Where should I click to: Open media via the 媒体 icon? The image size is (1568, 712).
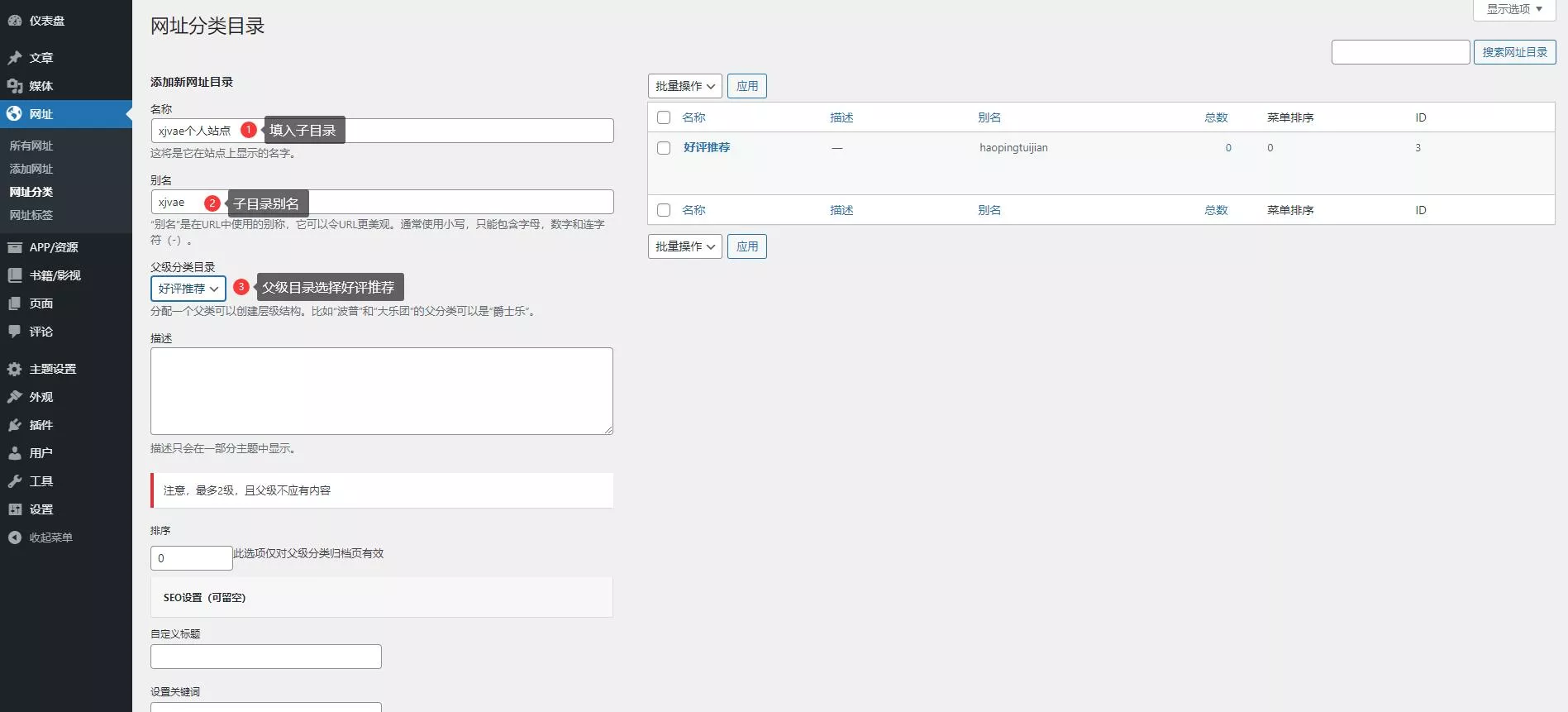[15, 86]
